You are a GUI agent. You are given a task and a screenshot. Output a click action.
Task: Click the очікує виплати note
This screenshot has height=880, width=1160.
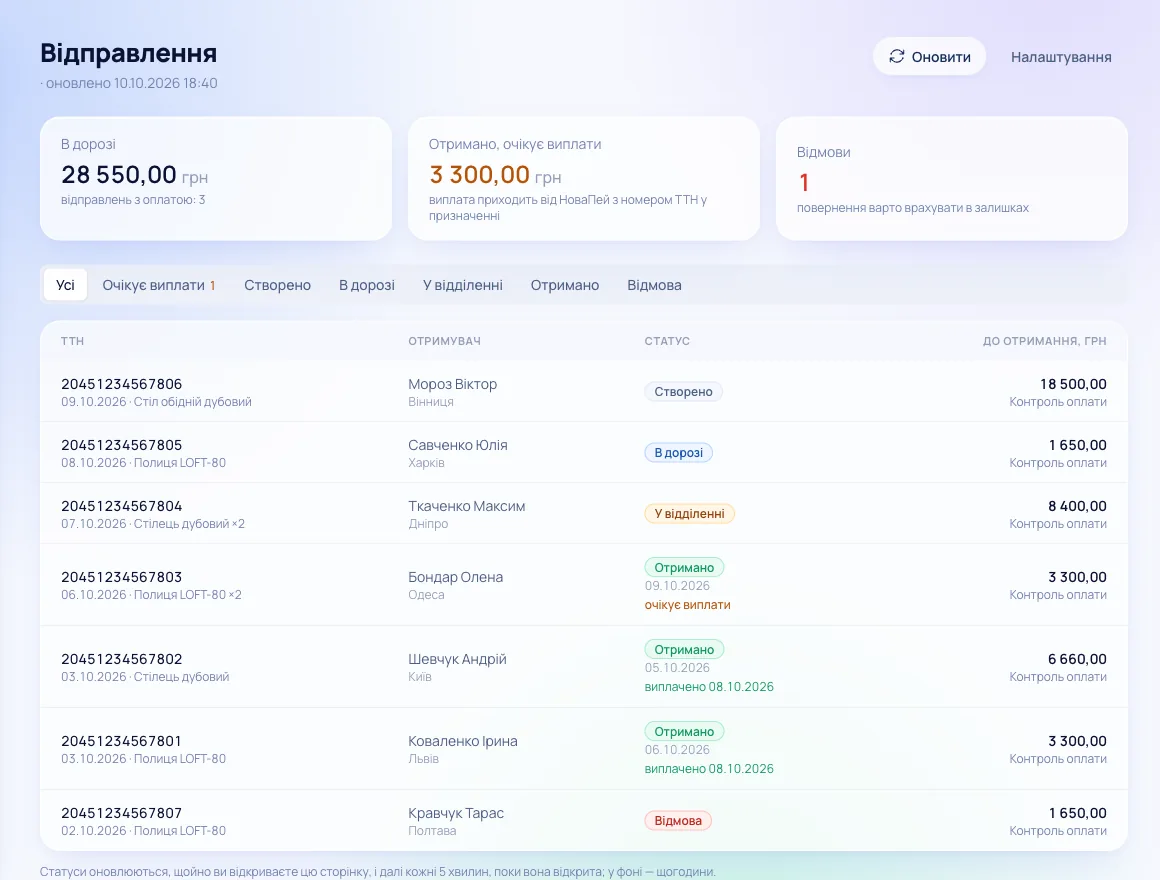(x=687, y=604)
